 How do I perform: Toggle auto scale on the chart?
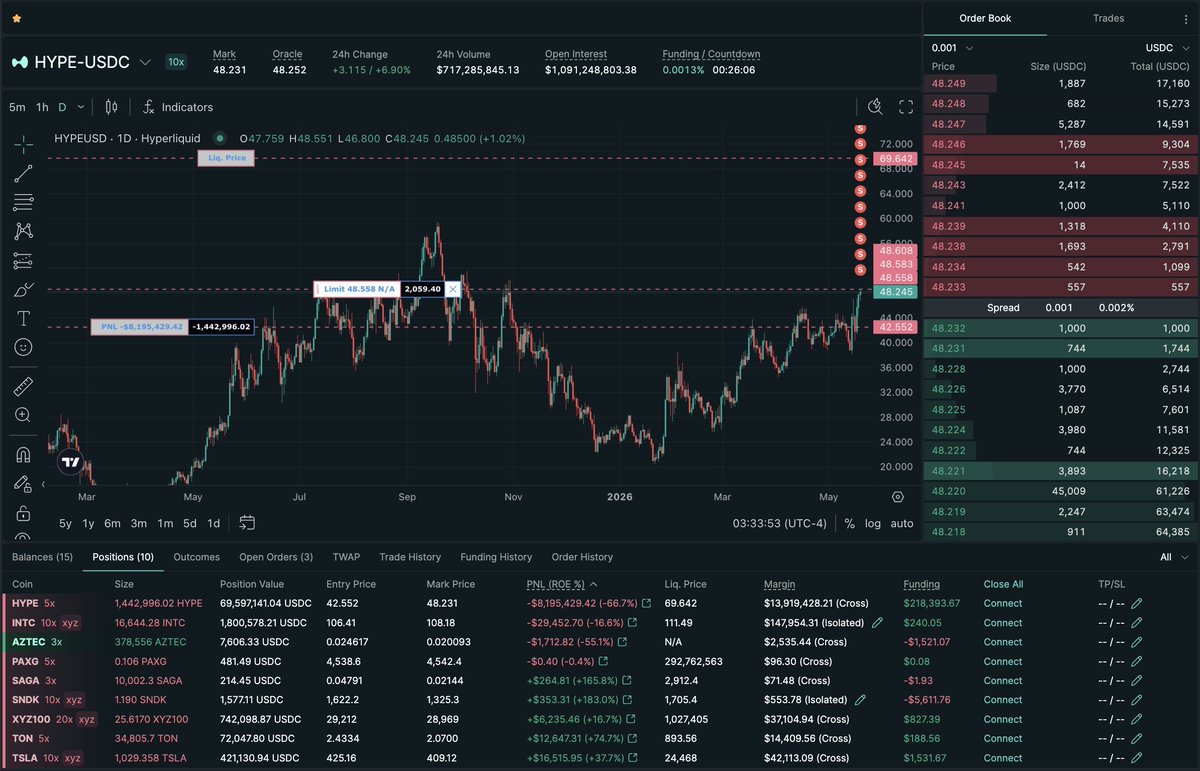click(902, 523)
